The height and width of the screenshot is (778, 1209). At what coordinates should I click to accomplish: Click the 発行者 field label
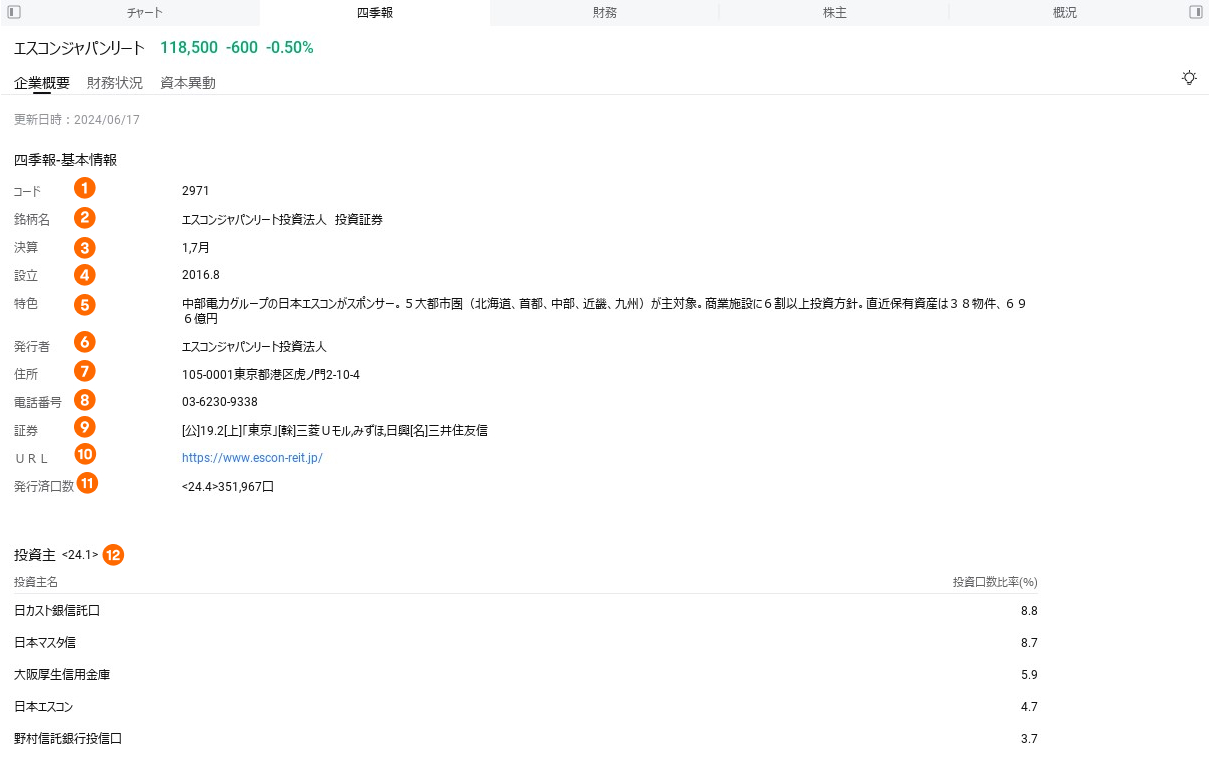[32, 347]
